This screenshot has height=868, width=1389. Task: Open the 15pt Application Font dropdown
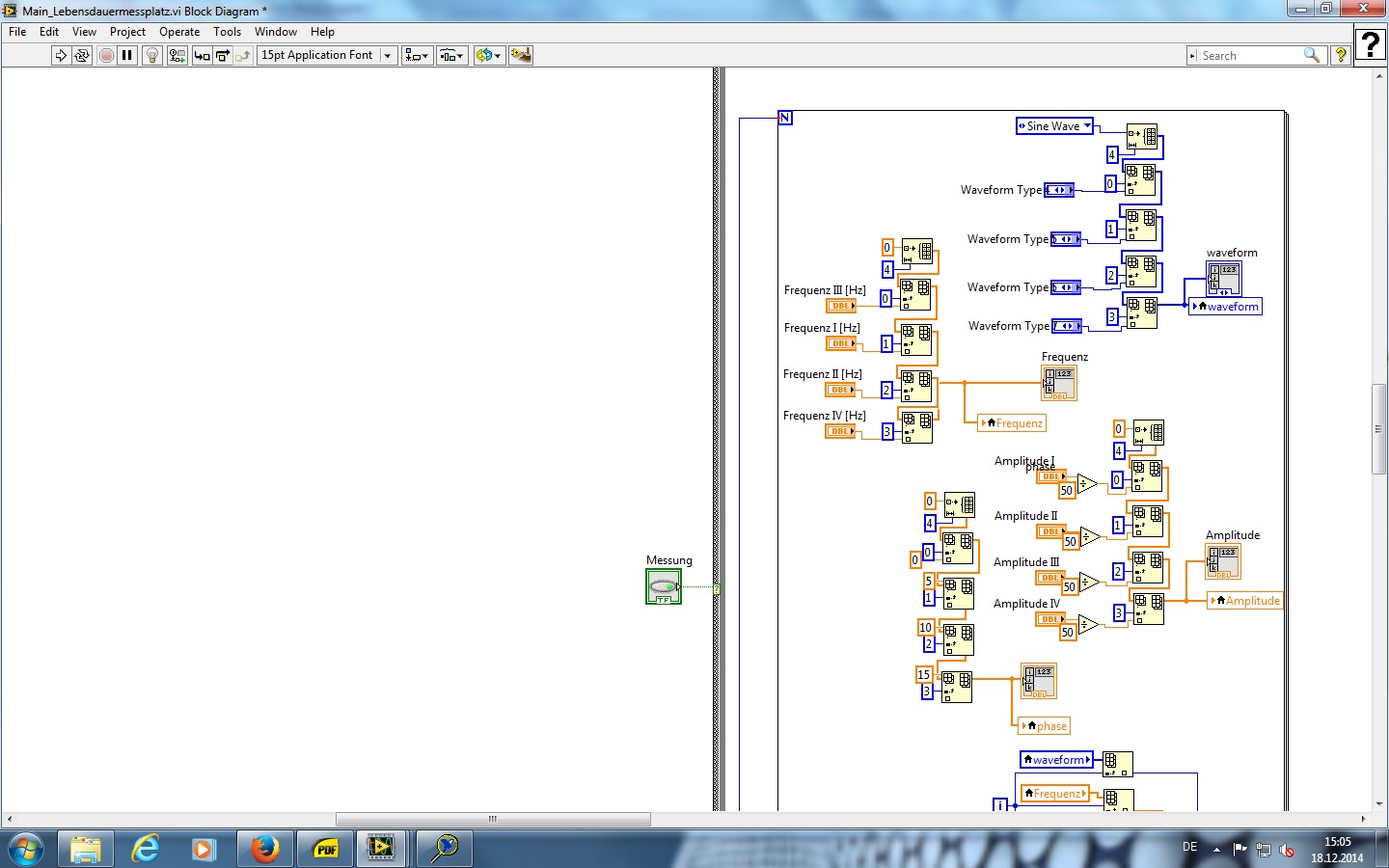click(x=326, y=56)
